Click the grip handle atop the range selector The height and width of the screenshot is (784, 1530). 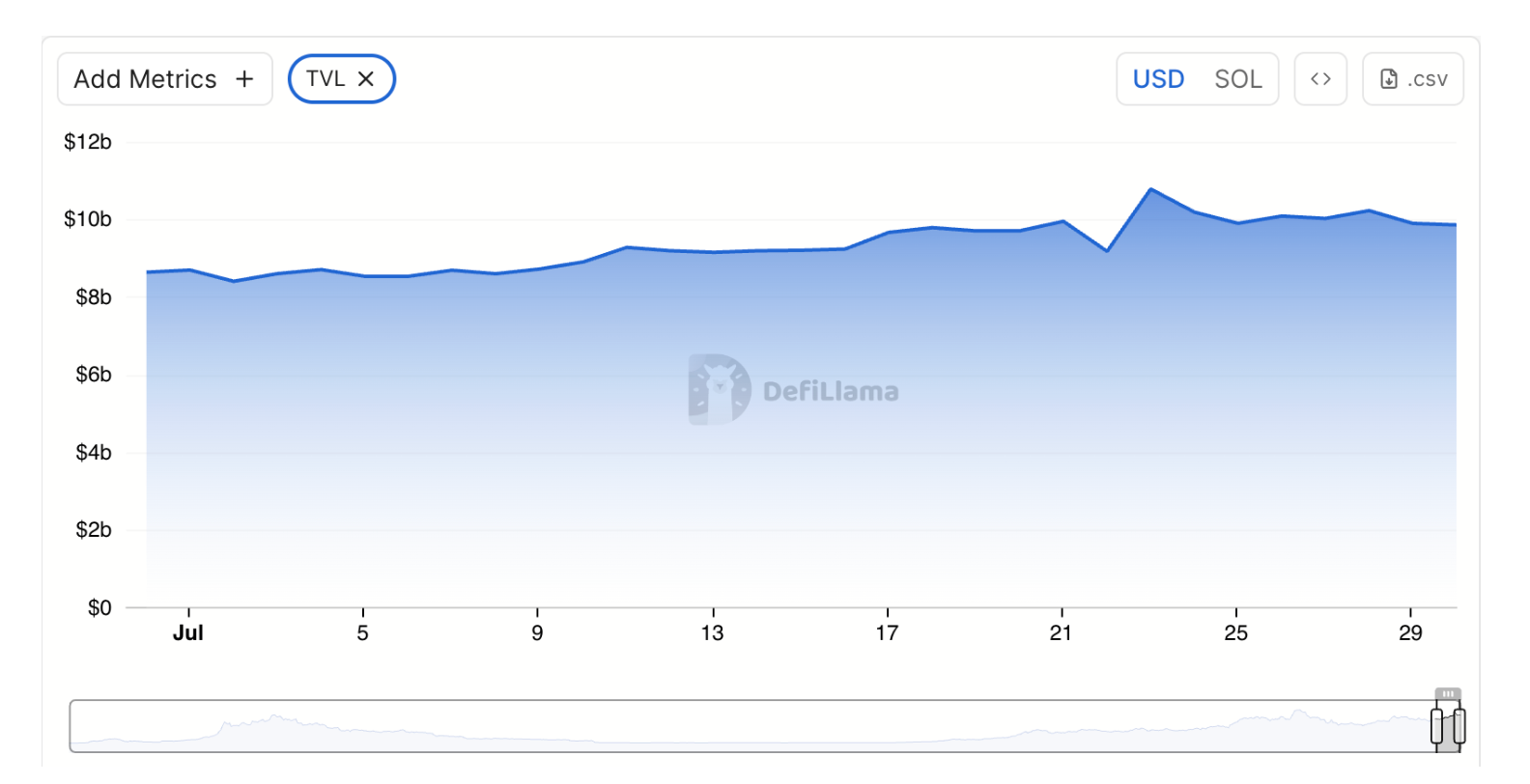click(1447, 693)
